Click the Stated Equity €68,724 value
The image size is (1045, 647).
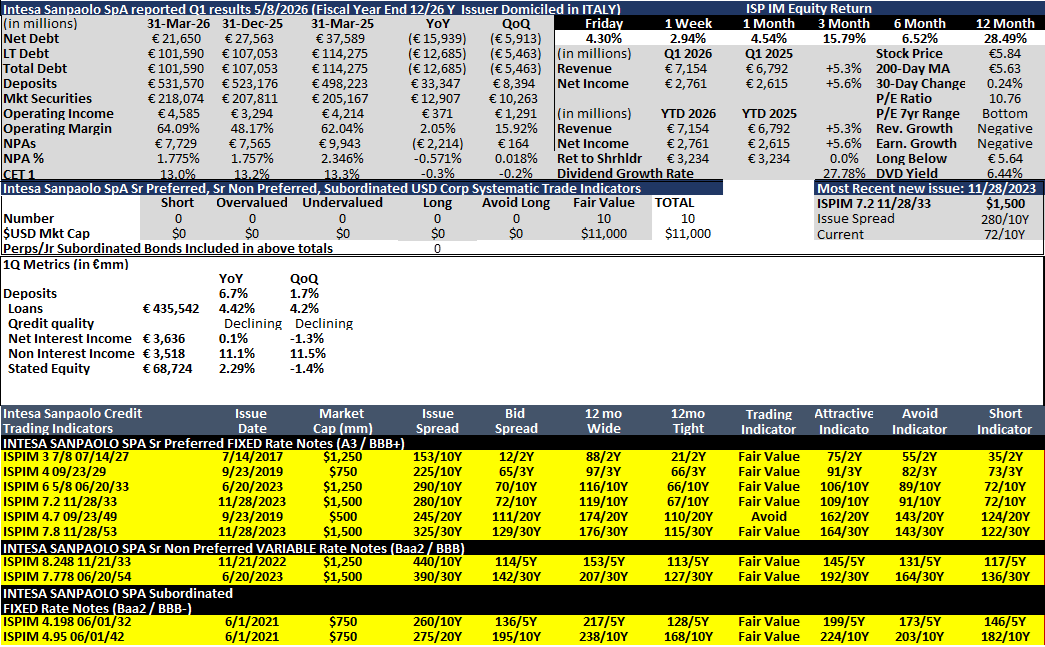point(167,368)
